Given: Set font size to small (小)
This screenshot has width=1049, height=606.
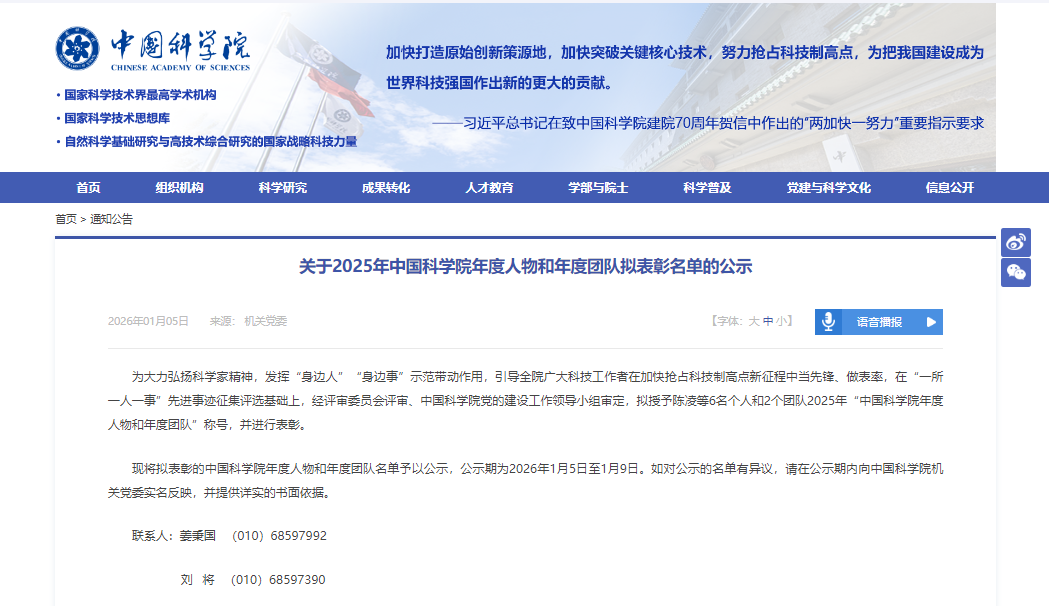Looking at the screenshot, I should click(781, 321).
